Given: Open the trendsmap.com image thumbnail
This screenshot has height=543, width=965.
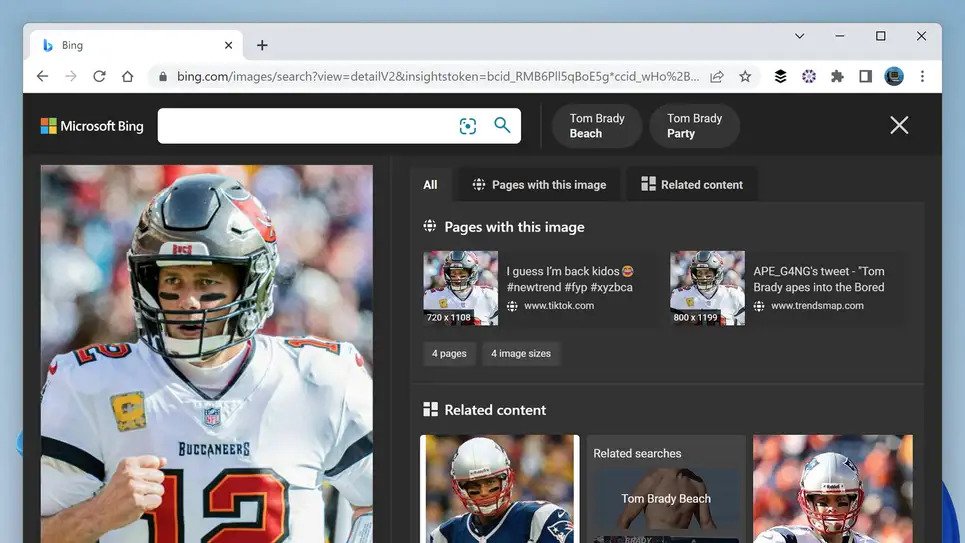Looking at the screenshot, I should click(x=707, y=288).
